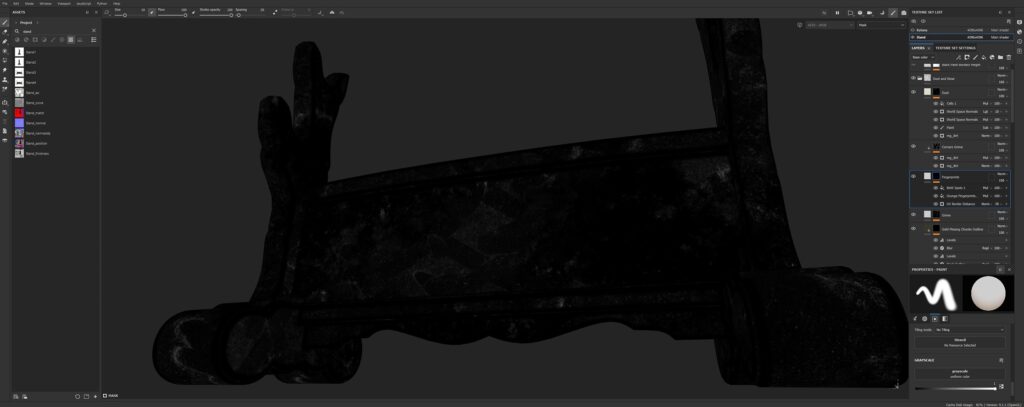The width and height of the screenshot is (1024, 407).
Task: Click the pause rendering icon in top toolbar
Action: [837, 12]
